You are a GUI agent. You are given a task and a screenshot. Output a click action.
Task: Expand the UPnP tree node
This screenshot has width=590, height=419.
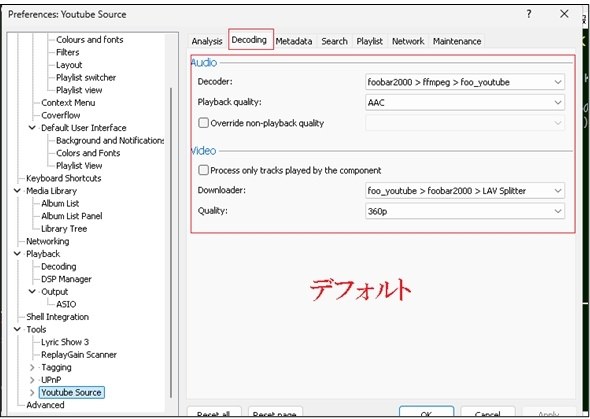[32, 380]
